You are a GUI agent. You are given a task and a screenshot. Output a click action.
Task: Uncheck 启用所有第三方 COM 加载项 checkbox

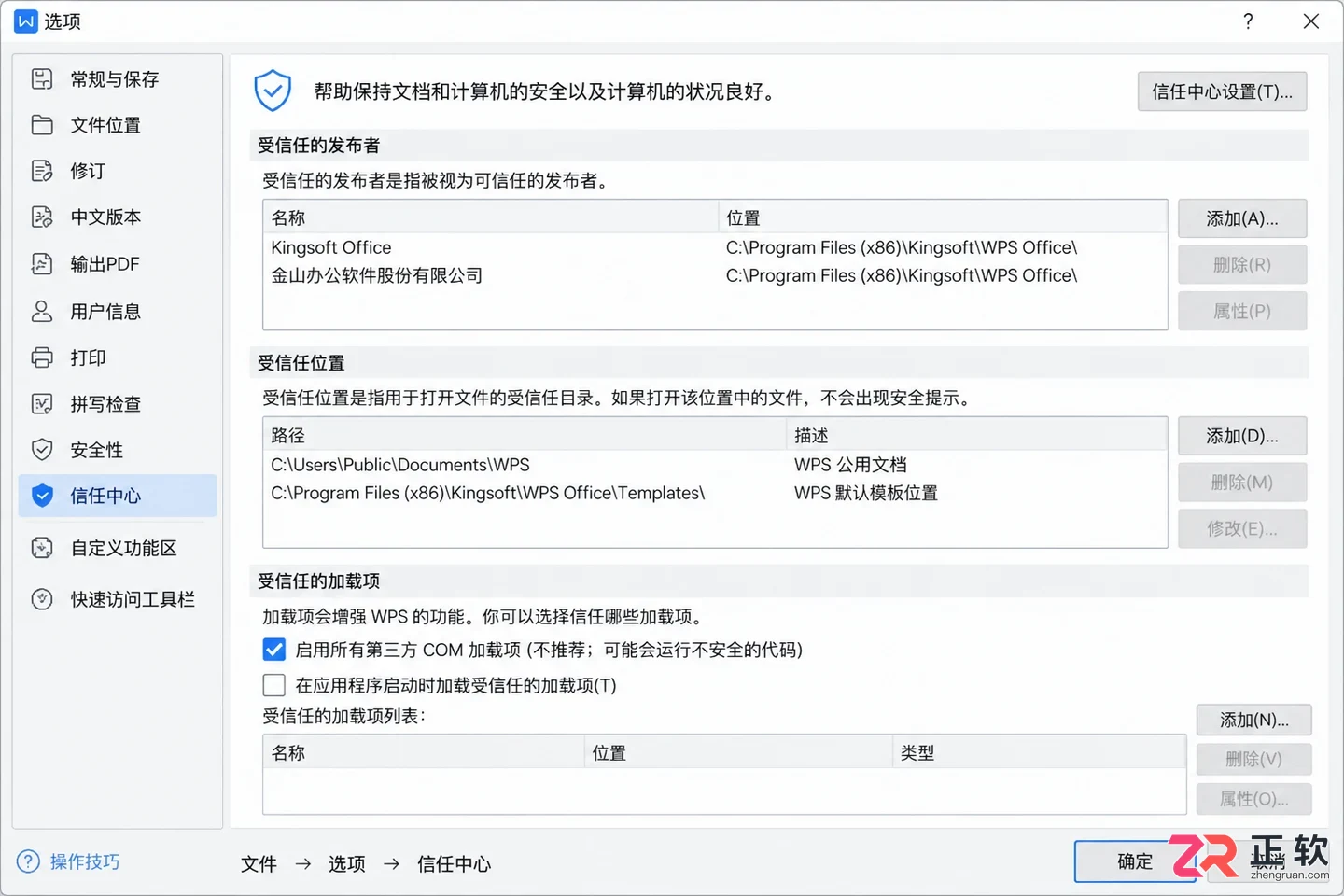click(x=274, y=650)
